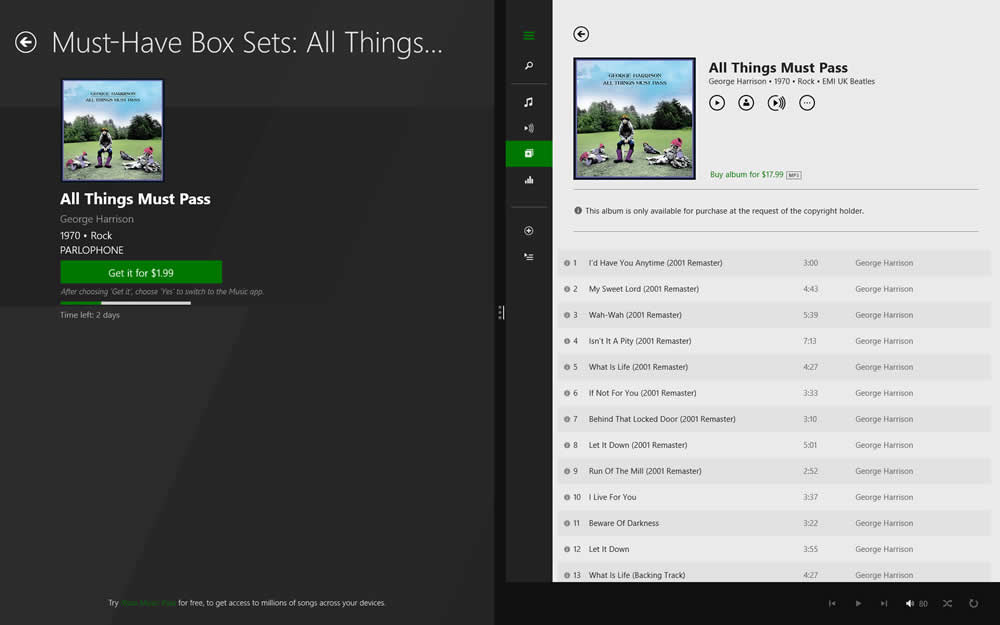The image size is (1000, 625).
Task: Open the bar-chart Now Playing icon
Action: (529, 180)
